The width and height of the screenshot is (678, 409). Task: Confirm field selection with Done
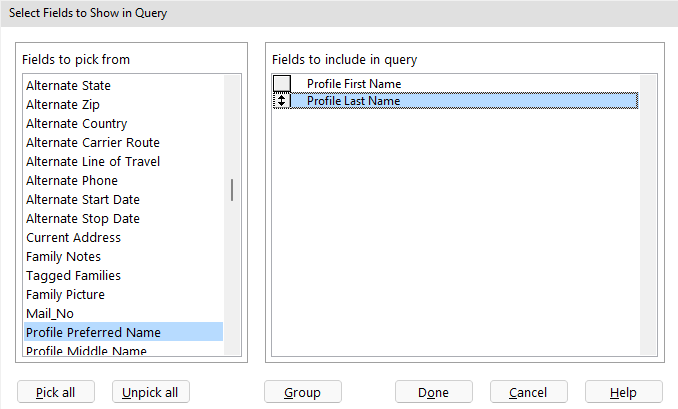point(434,392)
